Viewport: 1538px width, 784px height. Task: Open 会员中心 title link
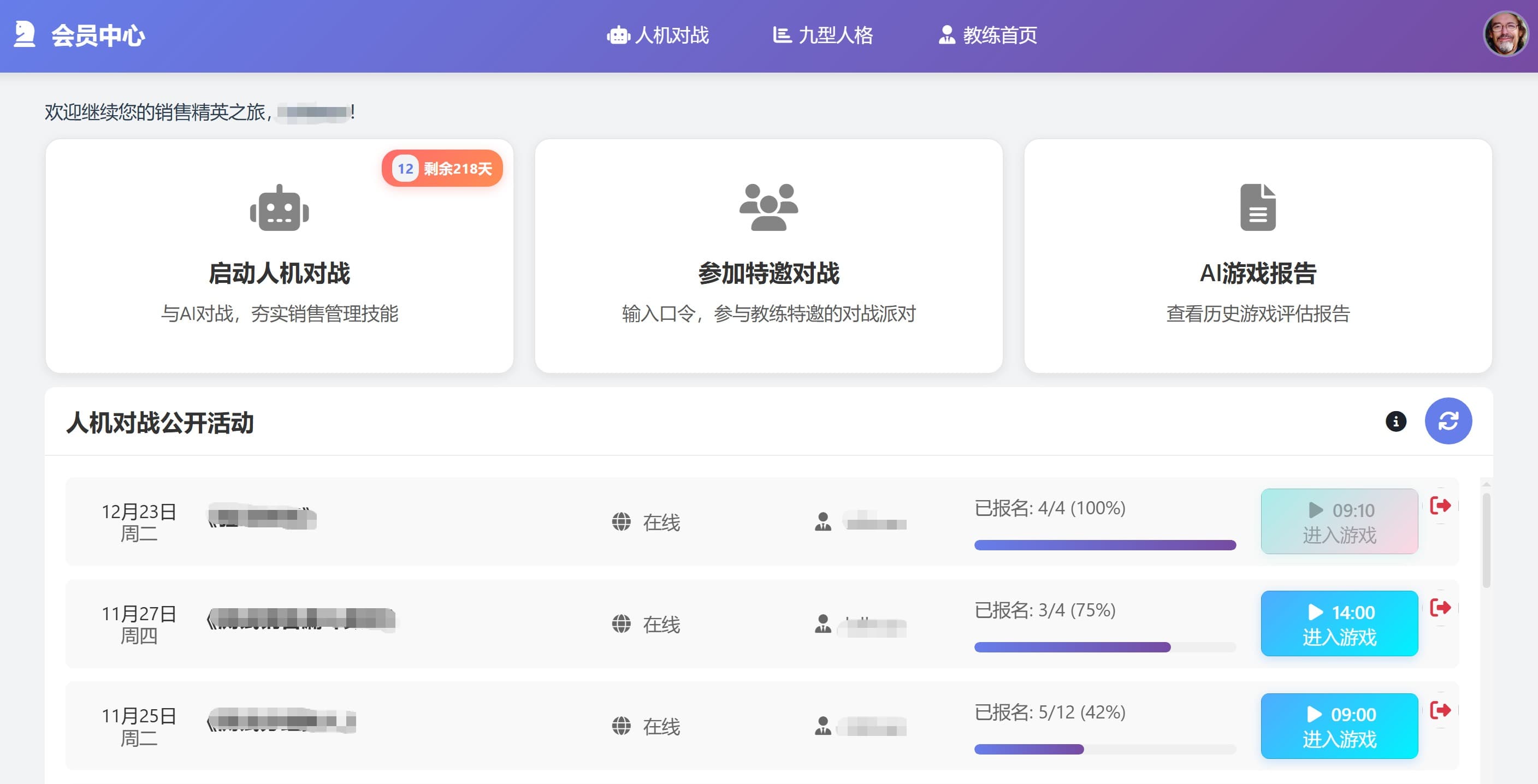(x=98, y=35)
